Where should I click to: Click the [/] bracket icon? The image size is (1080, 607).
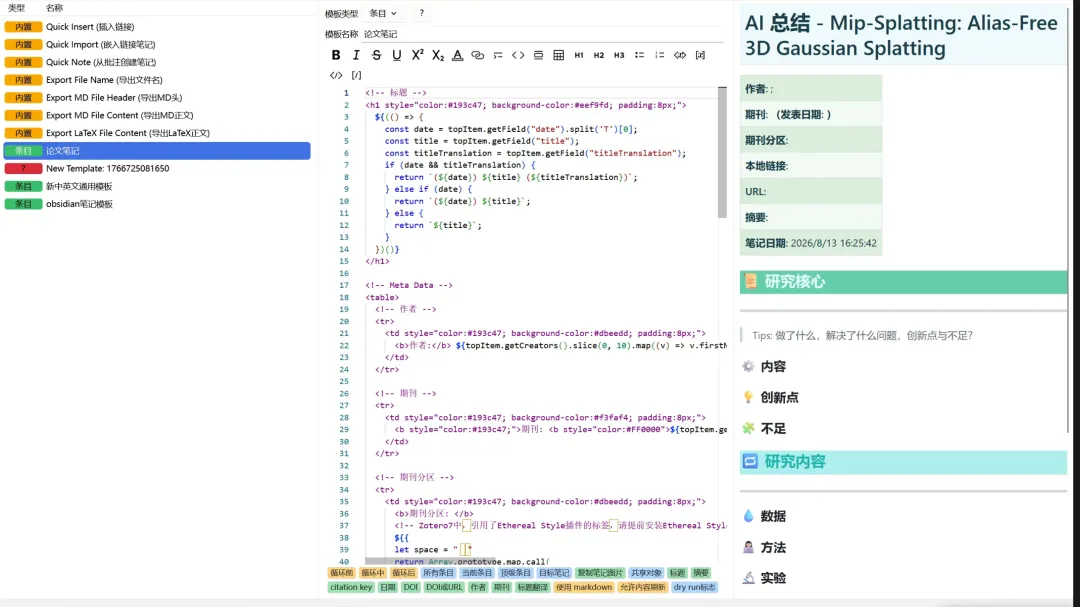pyautogui.click(x=356, y=75)
